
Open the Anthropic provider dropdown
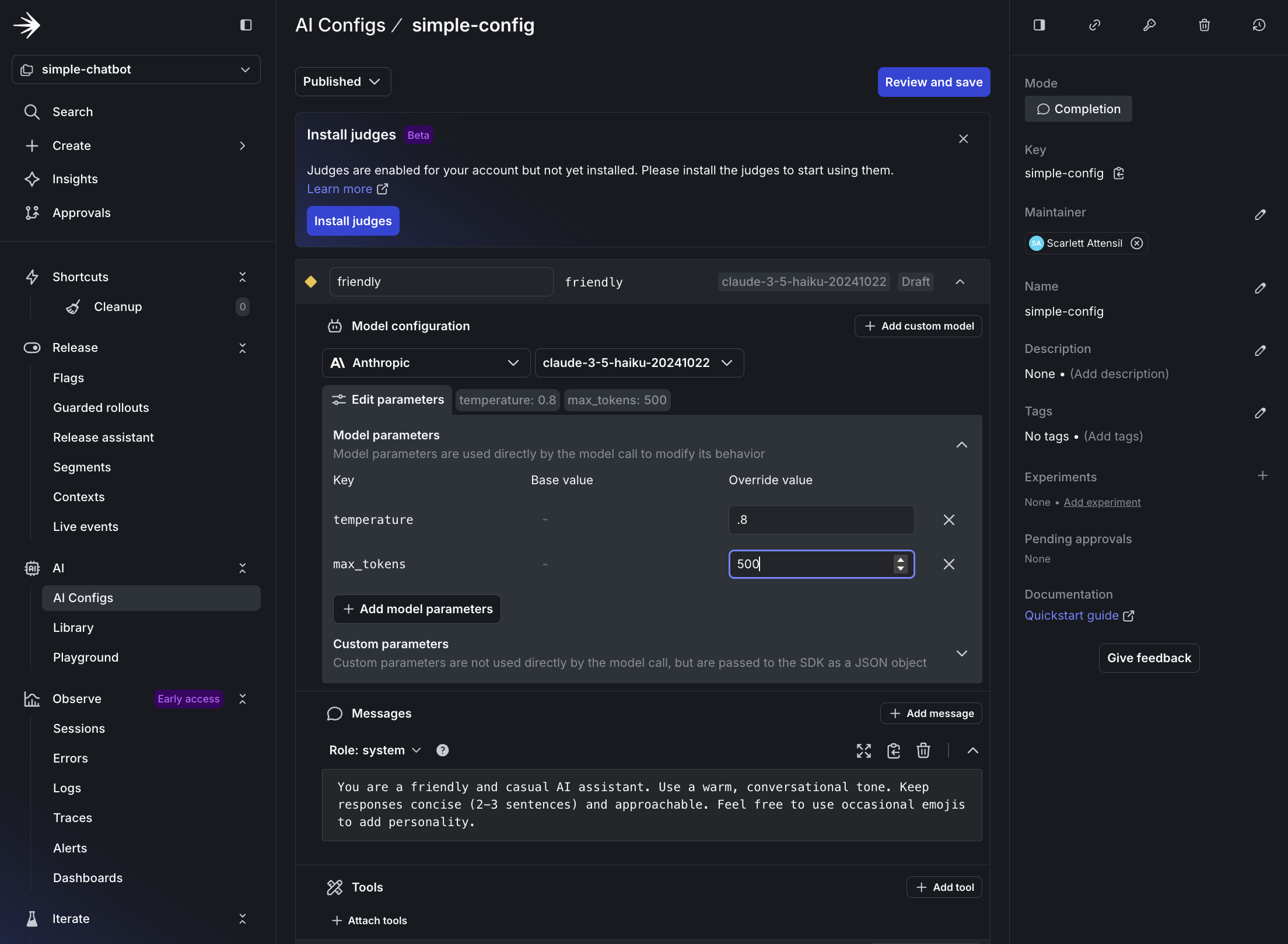[425, 362]
